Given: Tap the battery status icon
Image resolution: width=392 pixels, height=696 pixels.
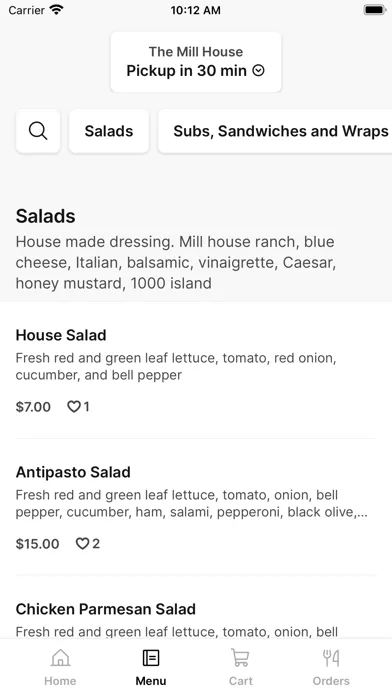Looking at the screenshot, I should [375, 10].
